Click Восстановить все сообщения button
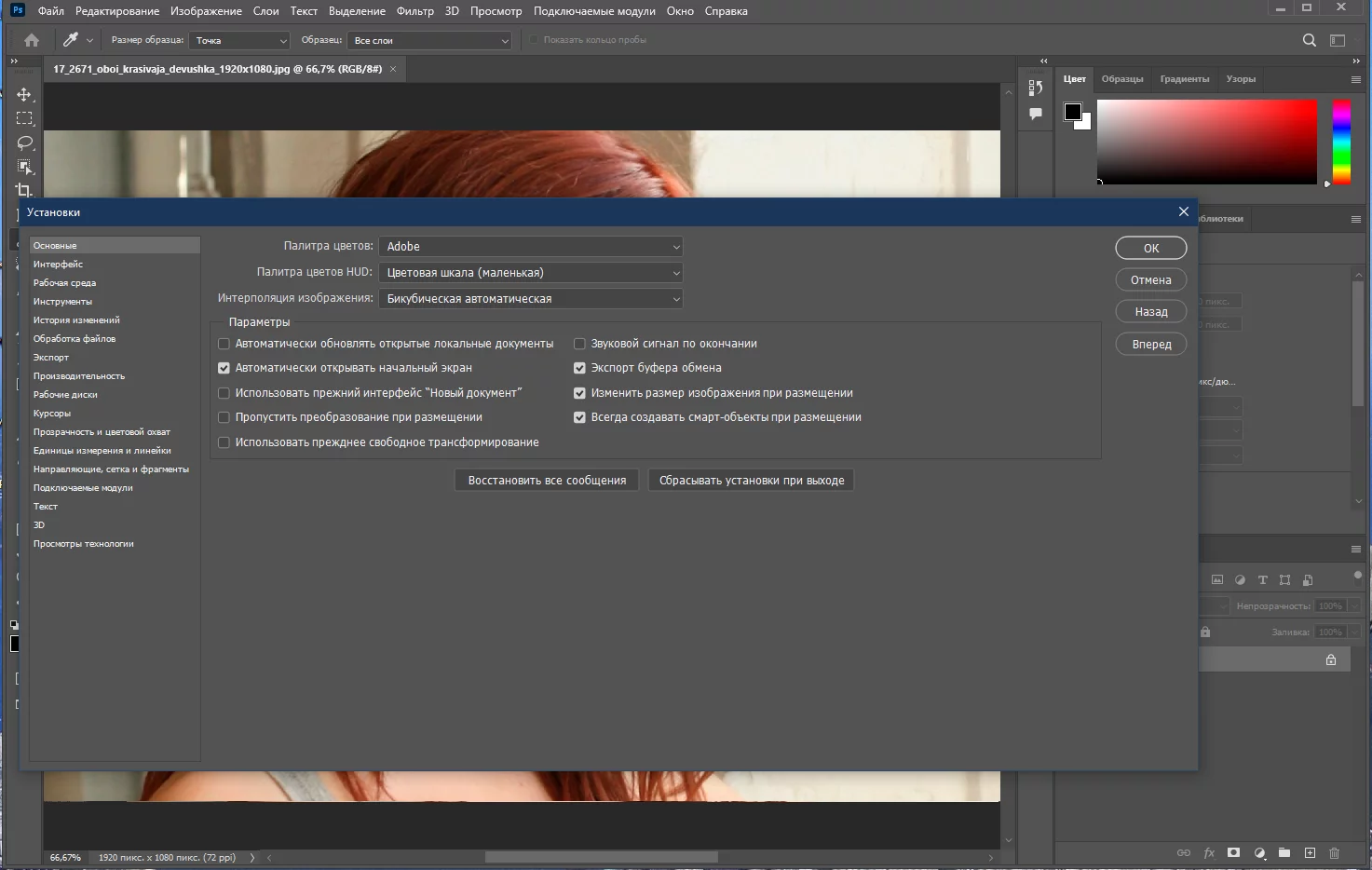1372x870 pixels. [x=547, y=481]
